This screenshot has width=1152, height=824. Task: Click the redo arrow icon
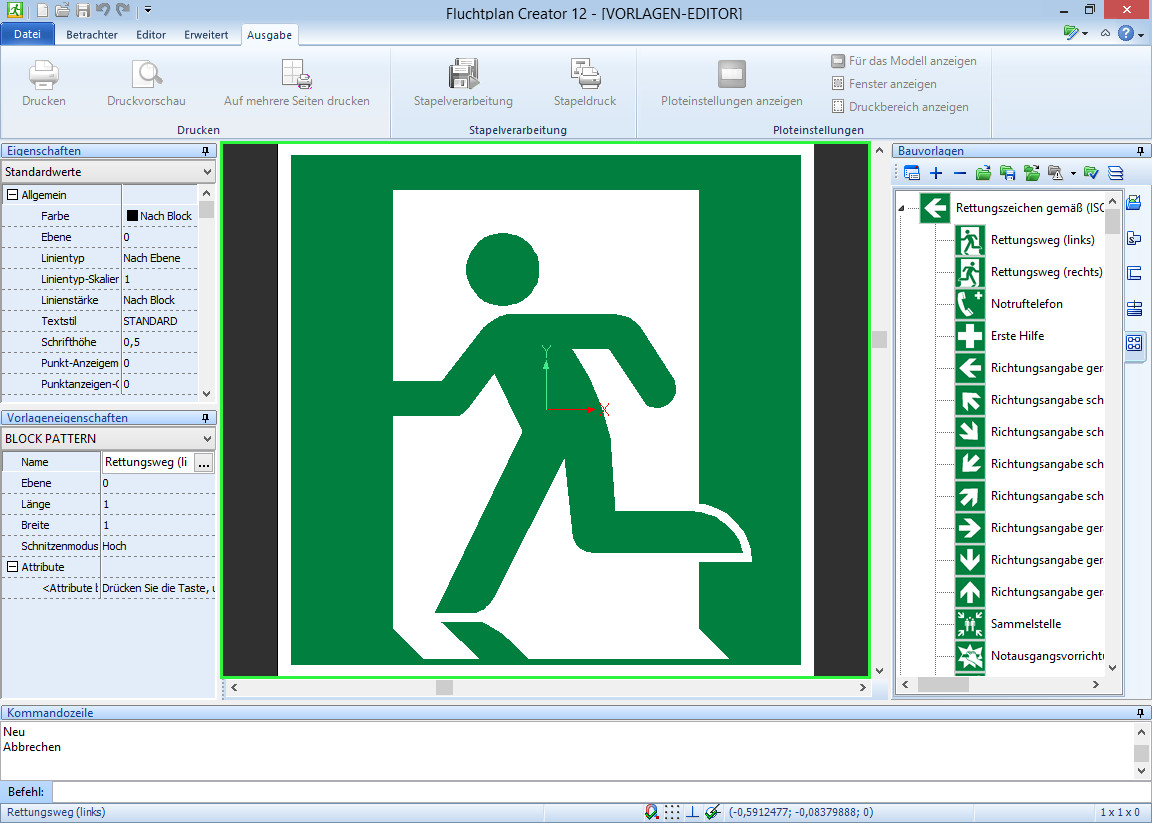[x=123, y=10]
